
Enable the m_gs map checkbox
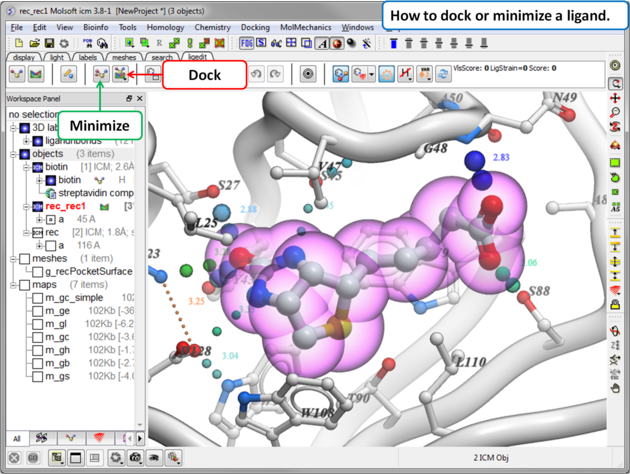coord(37,376)
